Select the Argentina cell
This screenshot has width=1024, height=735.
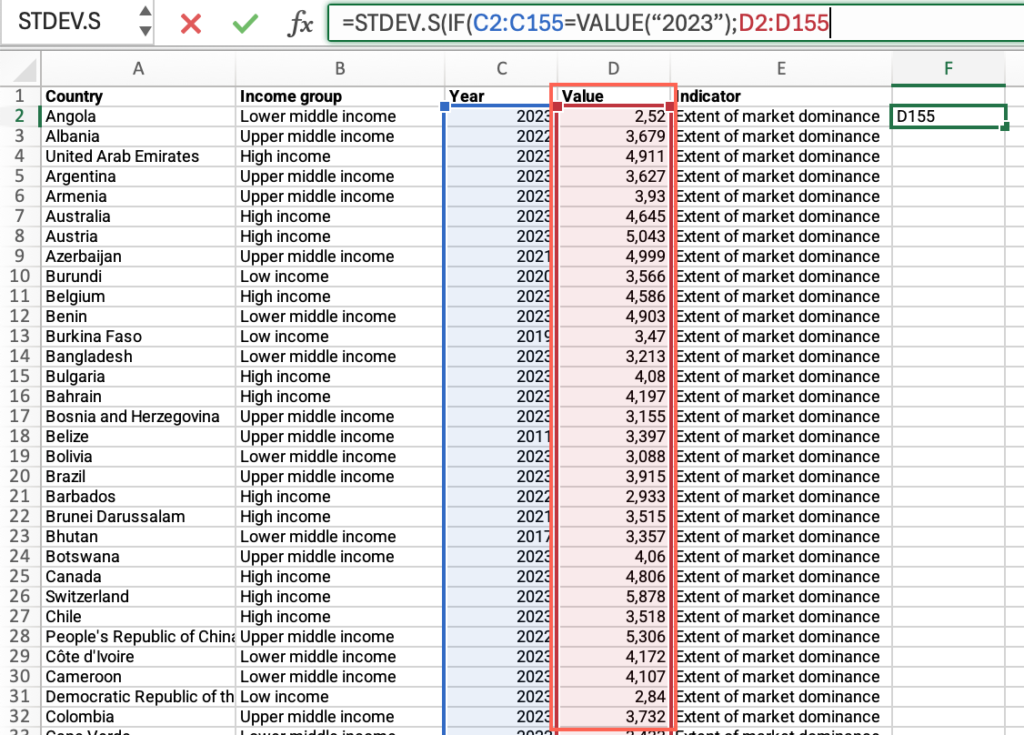pos(138,176)
